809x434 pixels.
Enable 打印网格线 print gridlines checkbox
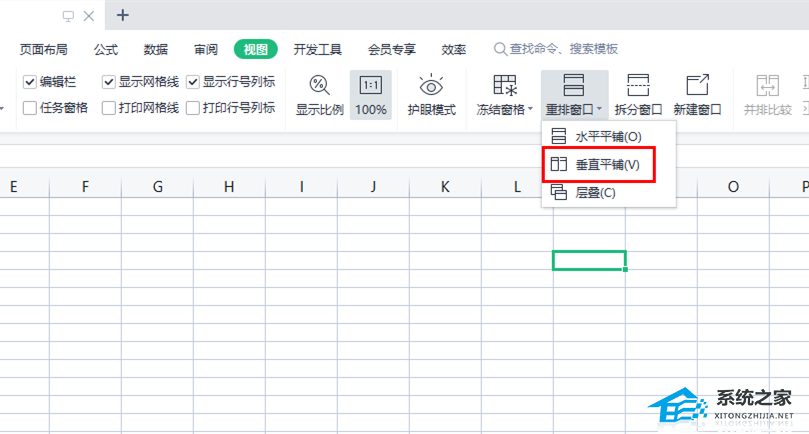(x=108, y=108)
